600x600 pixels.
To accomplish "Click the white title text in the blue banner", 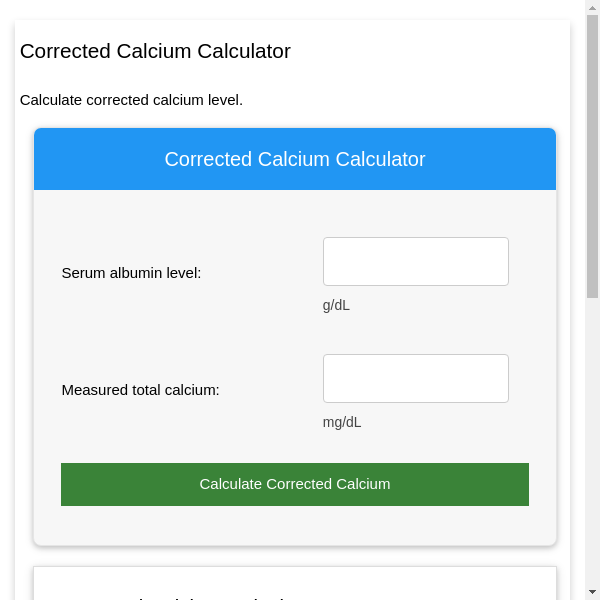I will (x=294, y=159).
